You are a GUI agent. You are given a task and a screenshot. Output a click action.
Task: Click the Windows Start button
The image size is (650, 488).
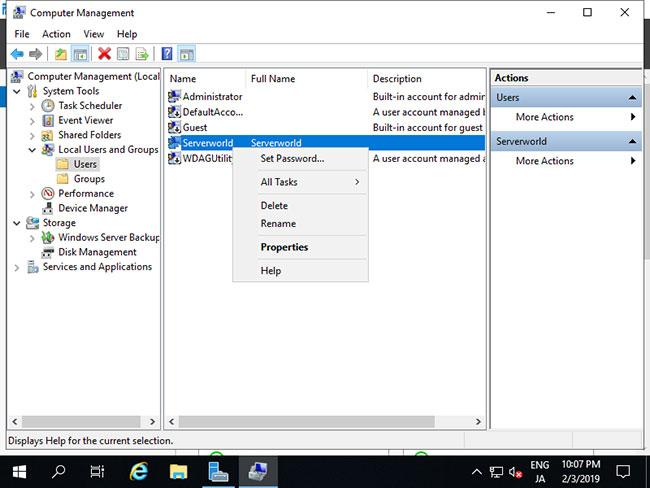(19, 472)
